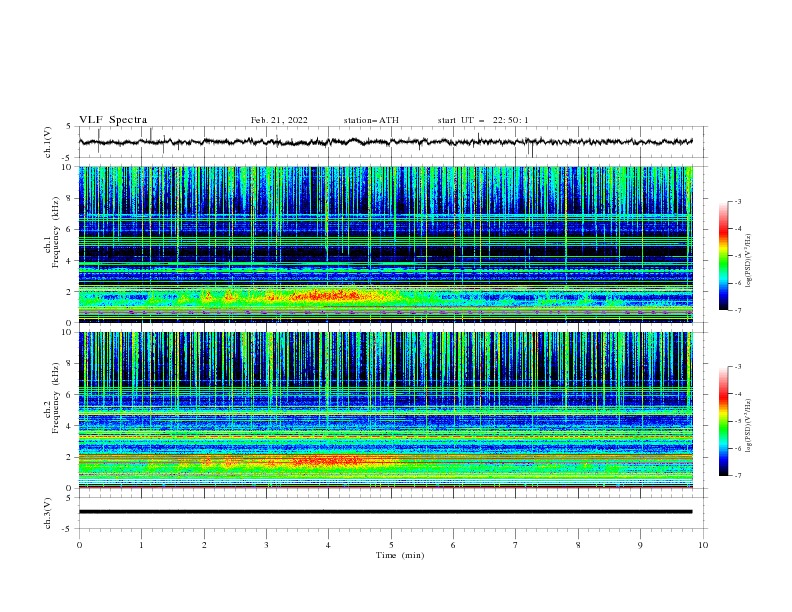Click time axis tick label "9"

point(640,545)
